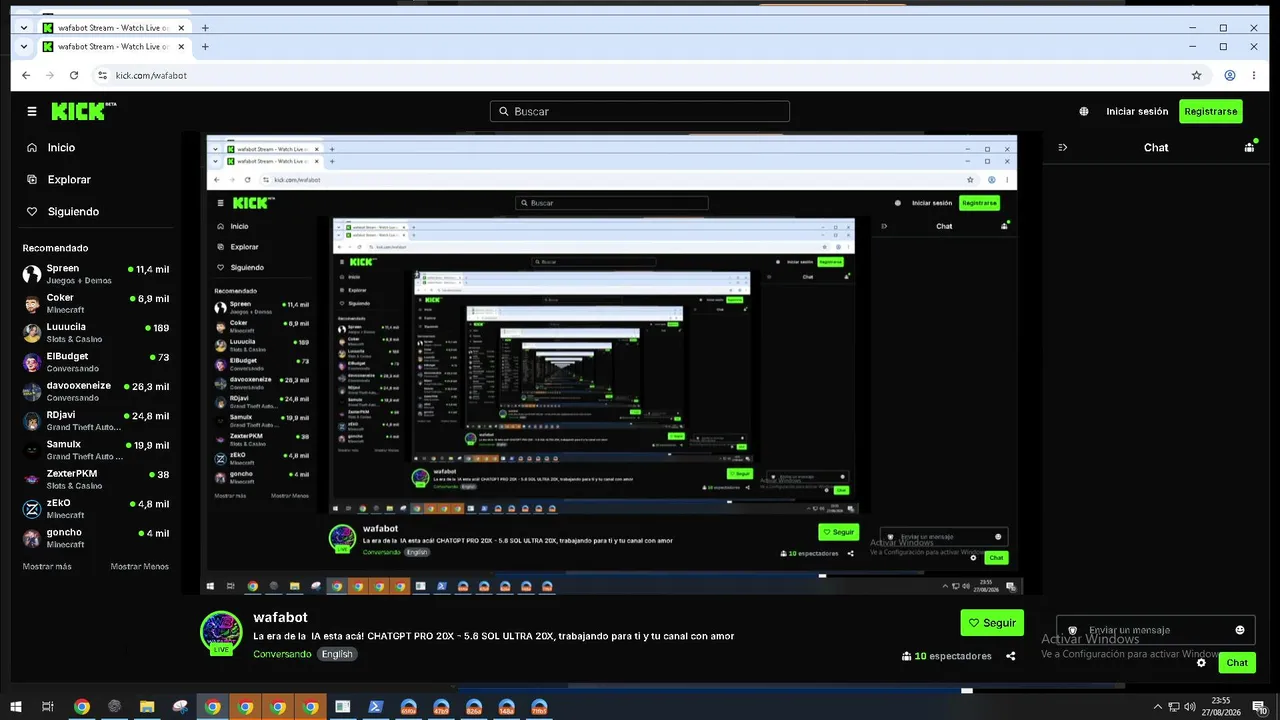Open davooxeneize's avatar in the main Recomendado list
This screenshot has width=1280, height=720.
point(32,391)
